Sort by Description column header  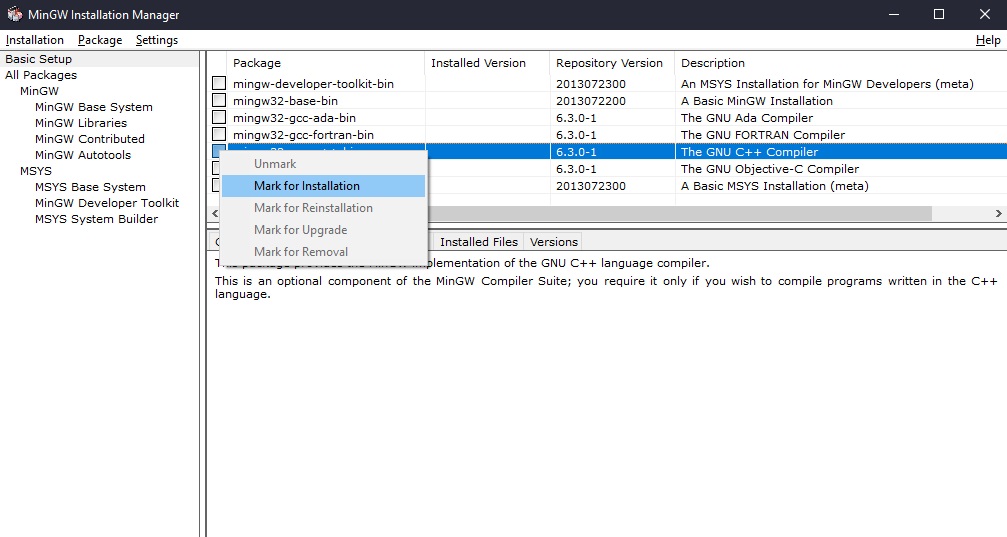841,63
